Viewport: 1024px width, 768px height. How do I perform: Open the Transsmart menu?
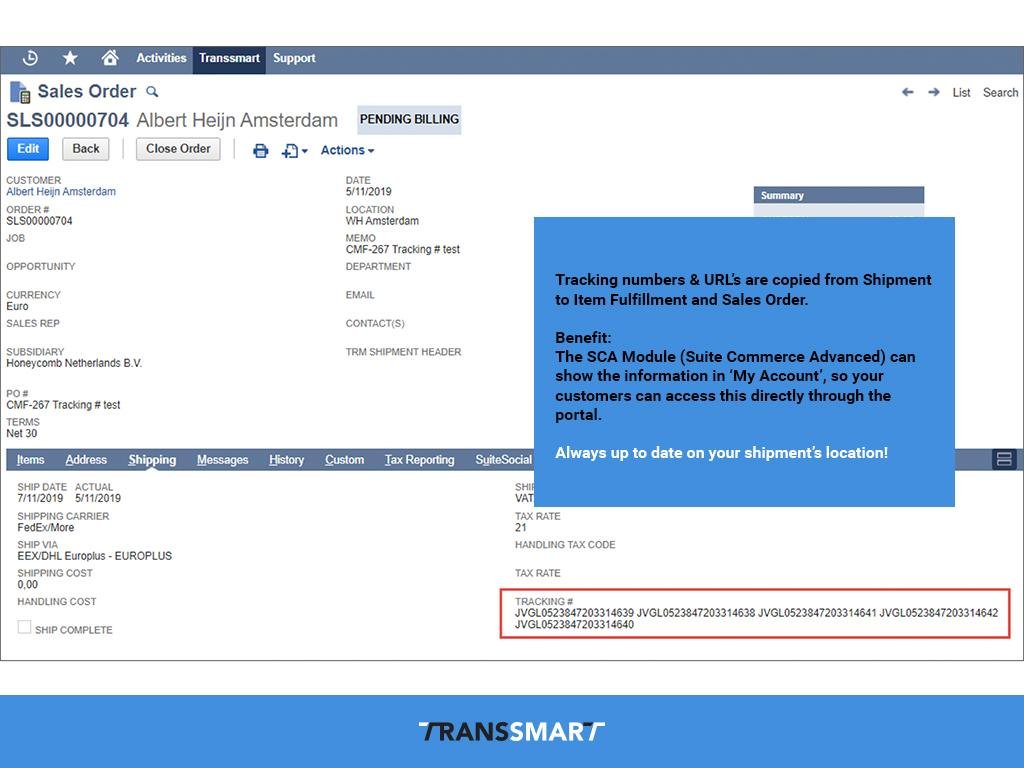click(x=229, y=59)
